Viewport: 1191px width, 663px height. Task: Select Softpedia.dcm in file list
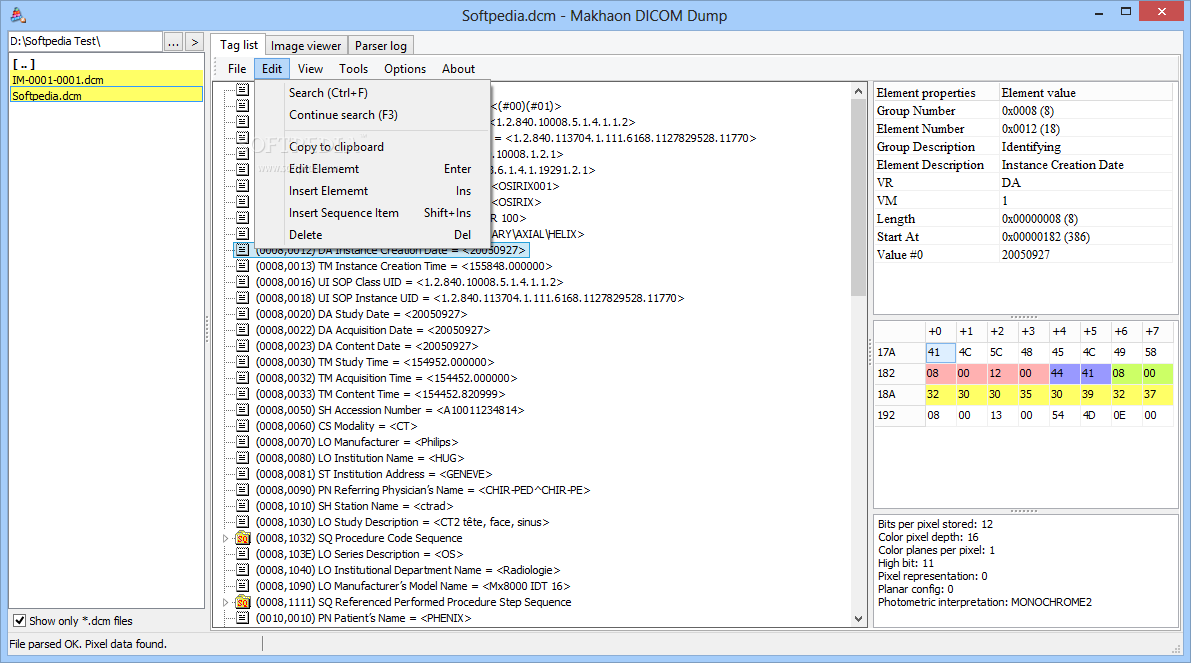(106, 95)
